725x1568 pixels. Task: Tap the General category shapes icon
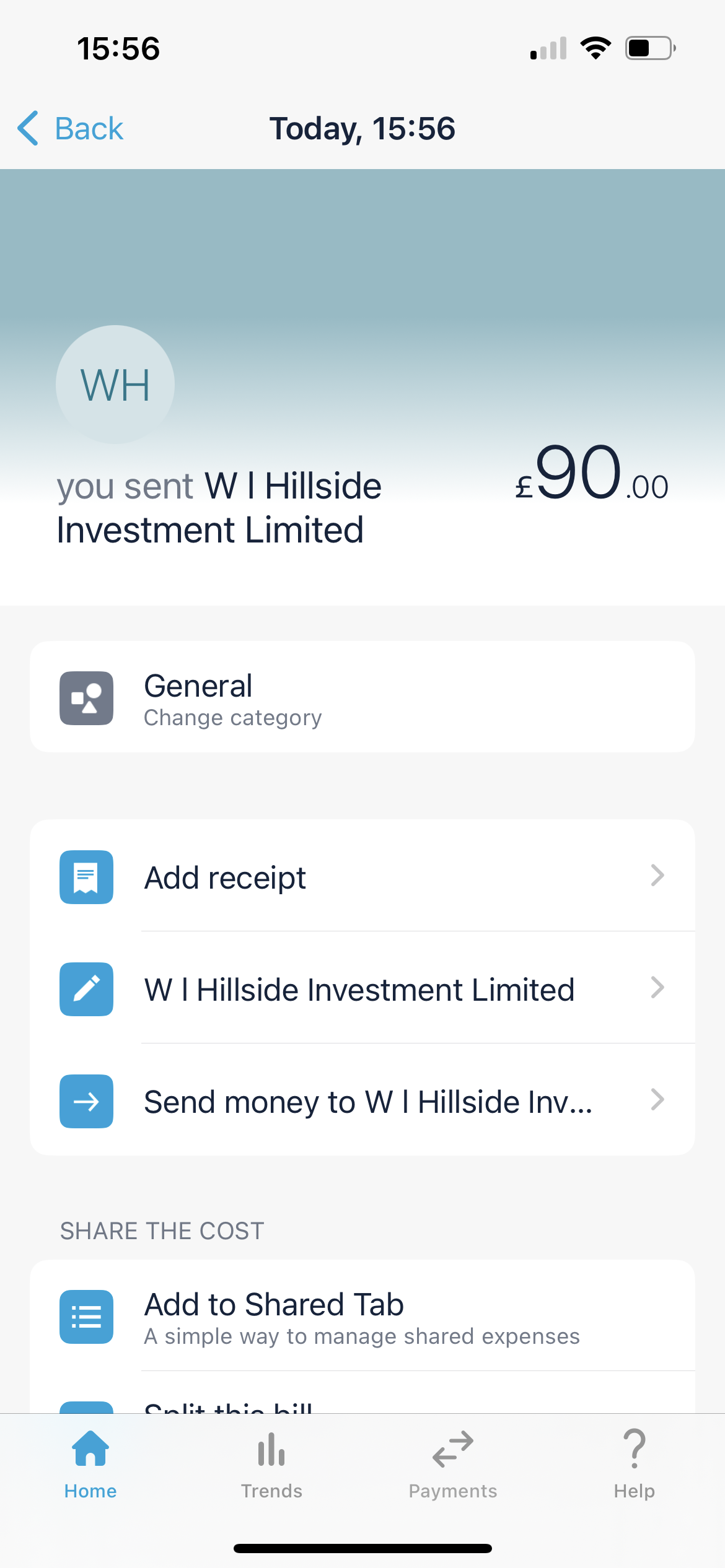click(x=86, y=698)
